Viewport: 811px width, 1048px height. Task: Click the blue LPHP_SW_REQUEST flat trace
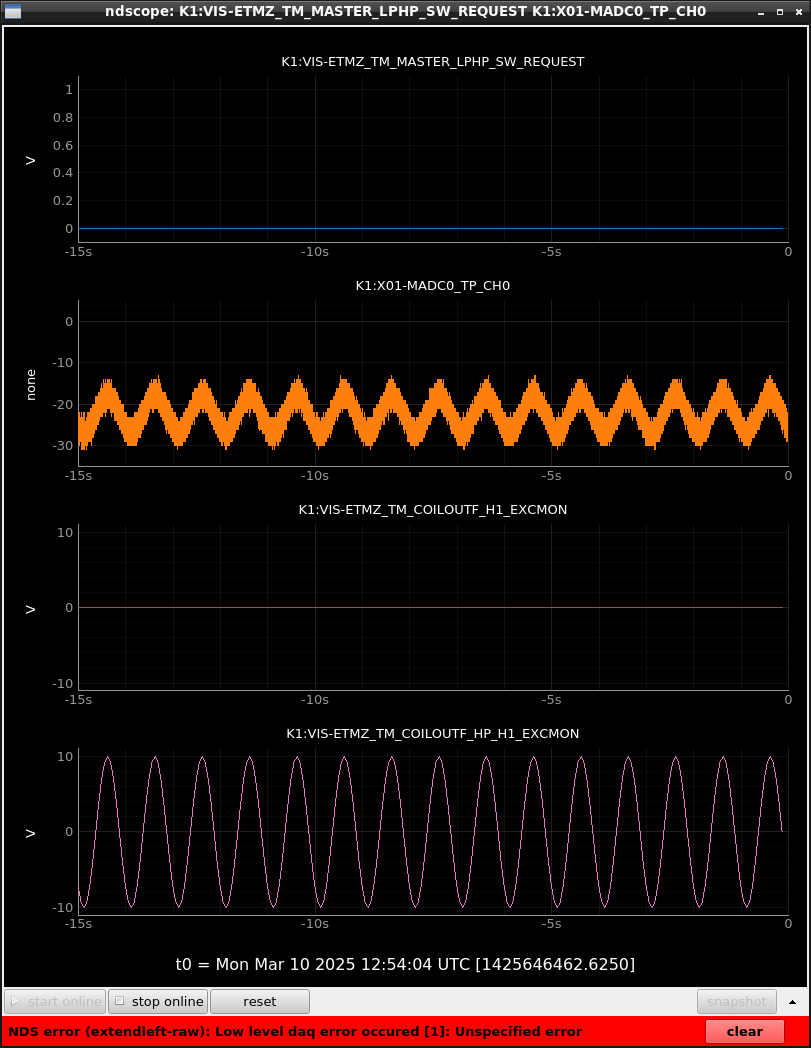[431, 229]
